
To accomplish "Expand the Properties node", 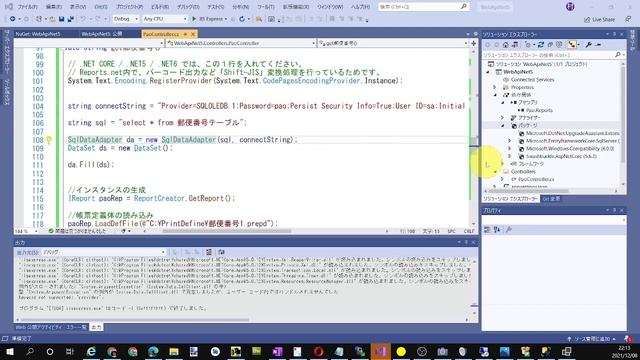I will [495, 87].
